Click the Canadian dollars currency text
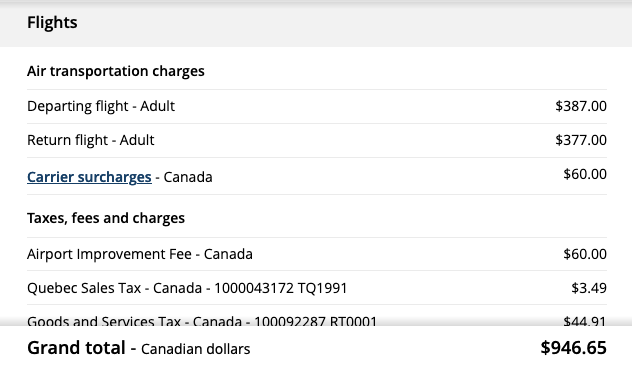The image size is (632, 372). tap(195, 349)
